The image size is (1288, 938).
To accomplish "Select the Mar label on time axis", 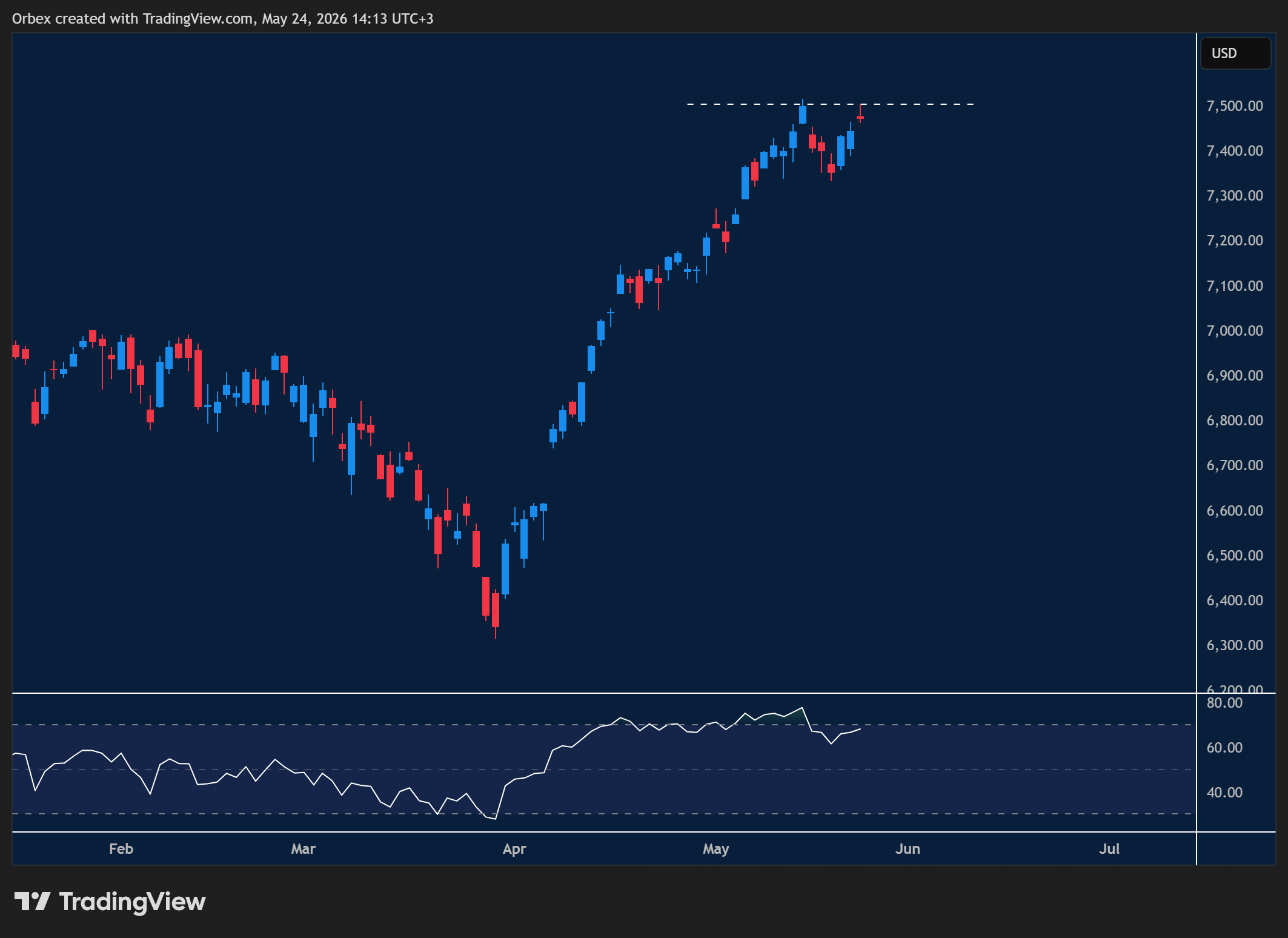I will [x=303, y=849].
